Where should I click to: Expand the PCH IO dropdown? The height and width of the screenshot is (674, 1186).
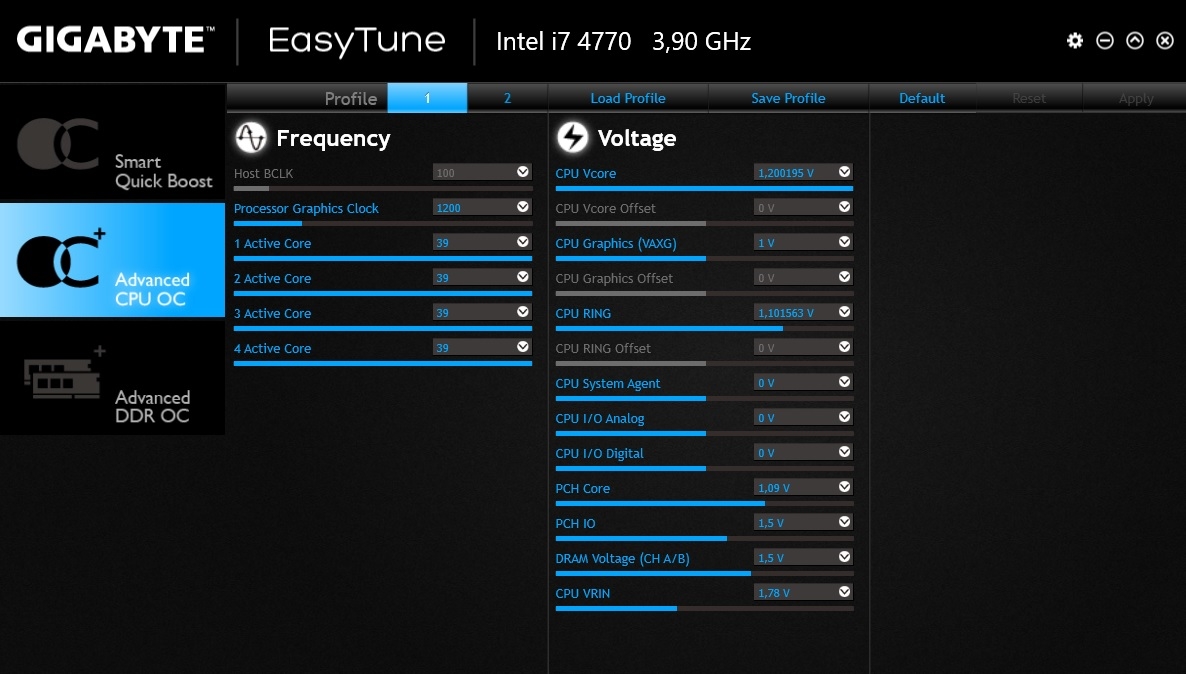click(x=845, y=522)
